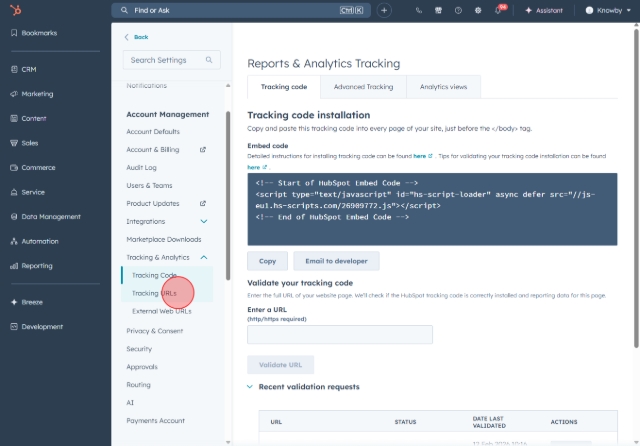Open Data Management in left navigation
This screenshot has width=640, height=446.
(46, 217)
